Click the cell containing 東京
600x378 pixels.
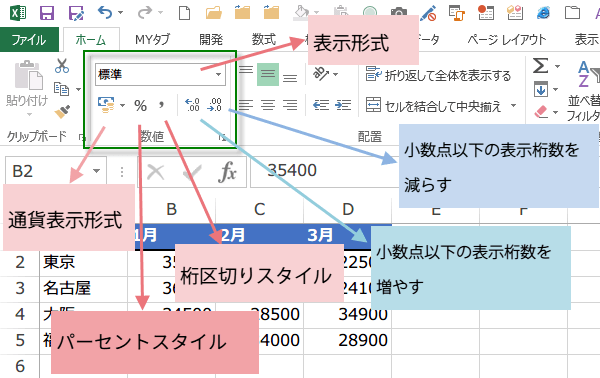click(x=83, y=262)
